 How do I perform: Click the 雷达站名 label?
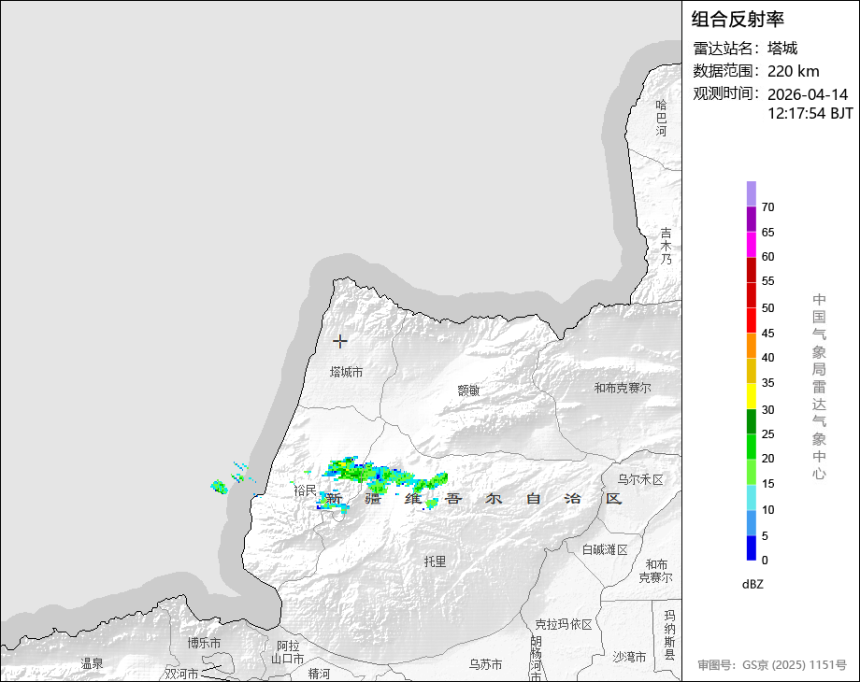click(725, 48)
